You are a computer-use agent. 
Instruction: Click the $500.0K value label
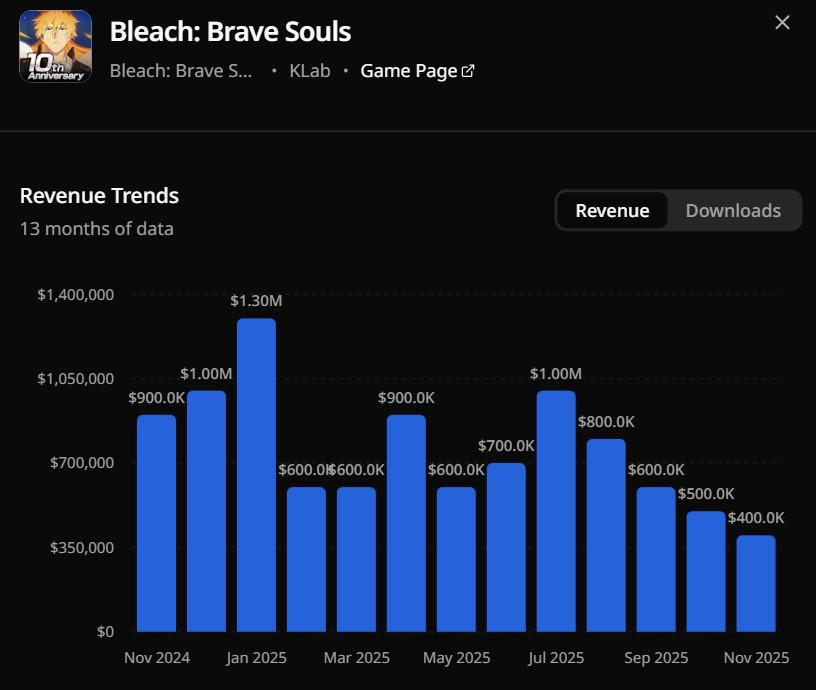click(x=706, y=493)
